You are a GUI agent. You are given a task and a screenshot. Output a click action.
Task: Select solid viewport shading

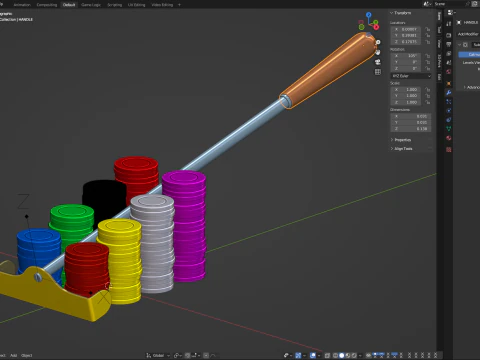(x=341, y=355)
